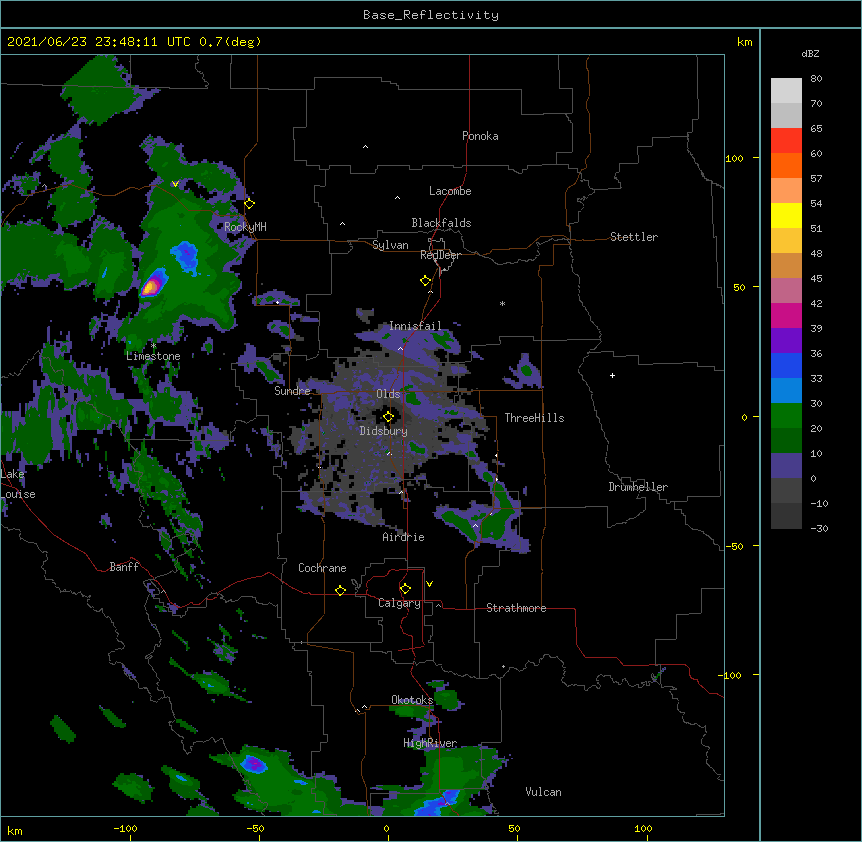
Task: Select the yellow radar-site diamond between Olds and Didsbury
Action: coord(389,417)
